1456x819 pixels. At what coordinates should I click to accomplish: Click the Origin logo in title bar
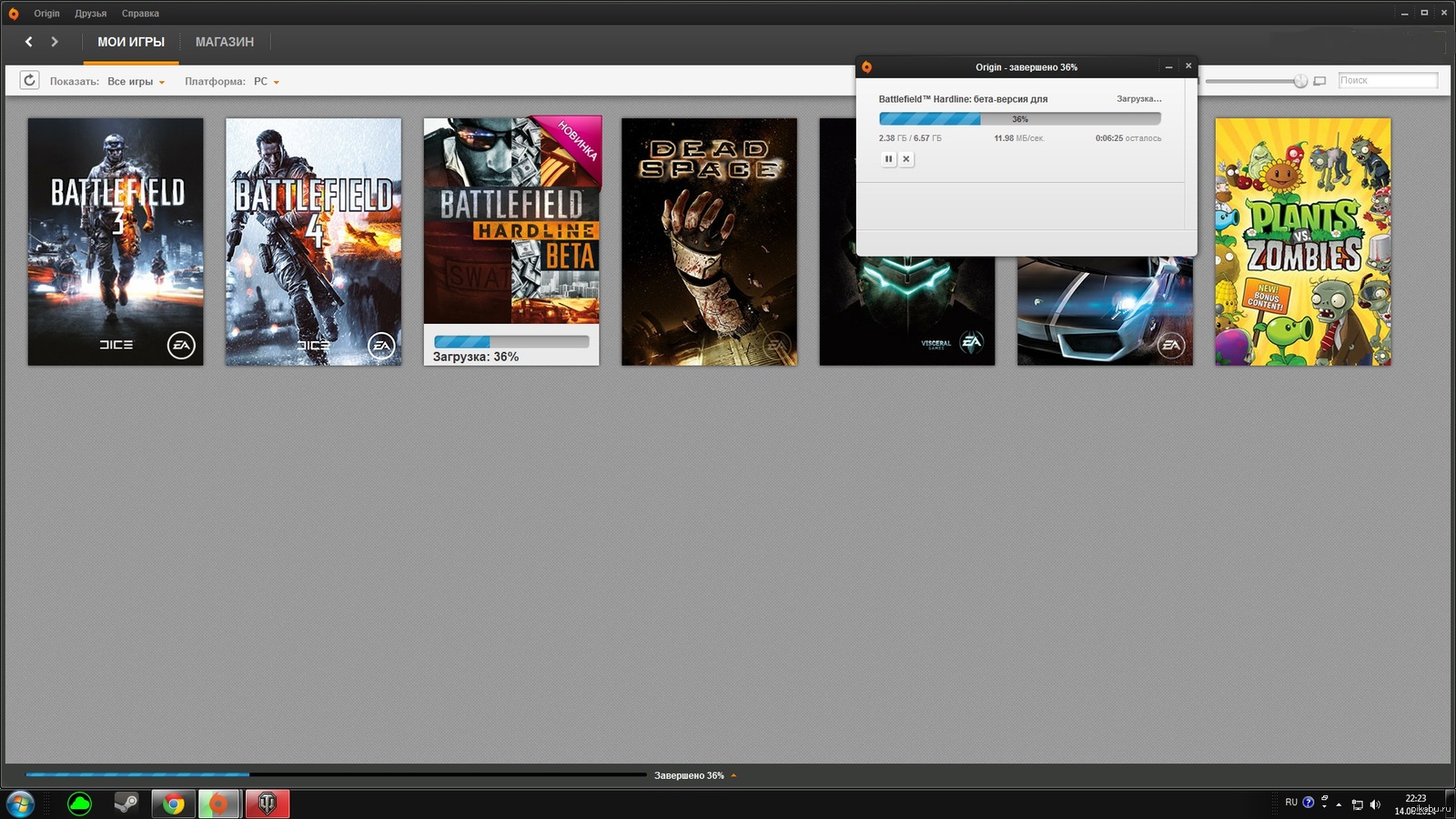tap(13, 14)
